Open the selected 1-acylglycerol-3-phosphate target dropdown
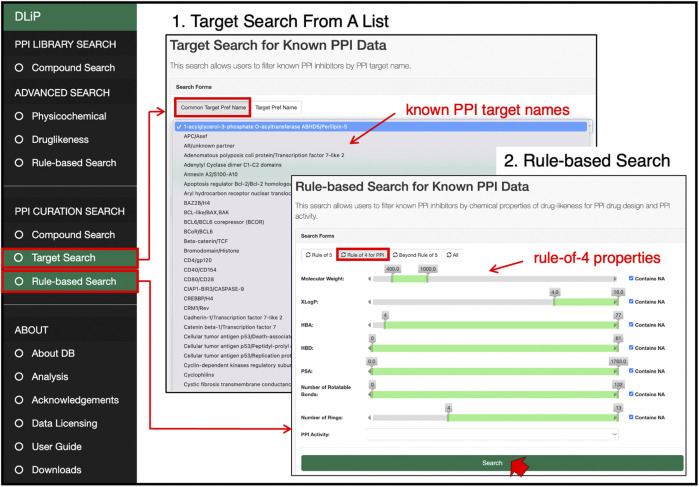The height and width of the screenshot is (487, 699). [x=383, y=127]
